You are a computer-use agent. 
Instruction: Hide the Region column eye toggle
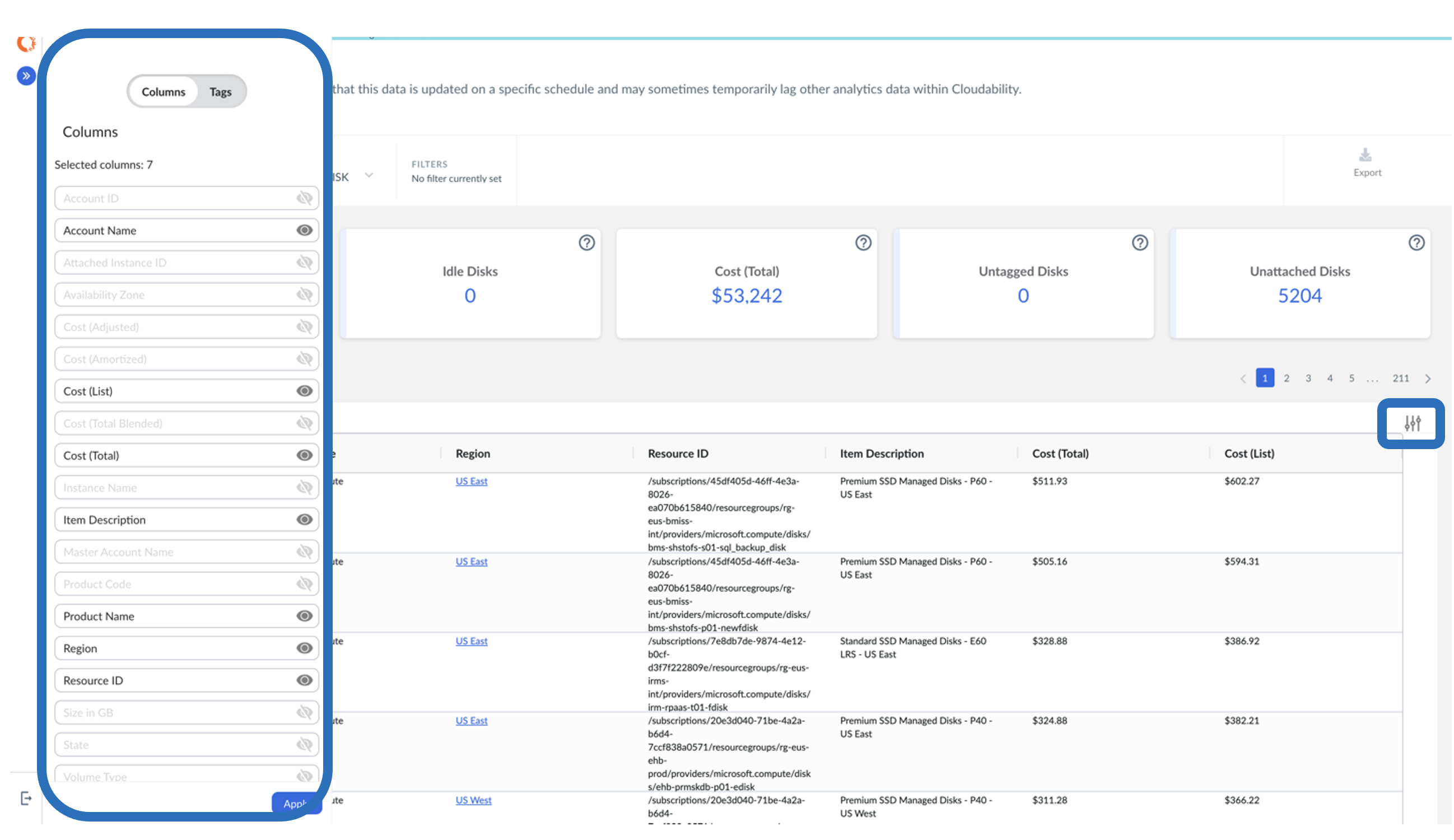pyautogui.click(x=305, y=648)
